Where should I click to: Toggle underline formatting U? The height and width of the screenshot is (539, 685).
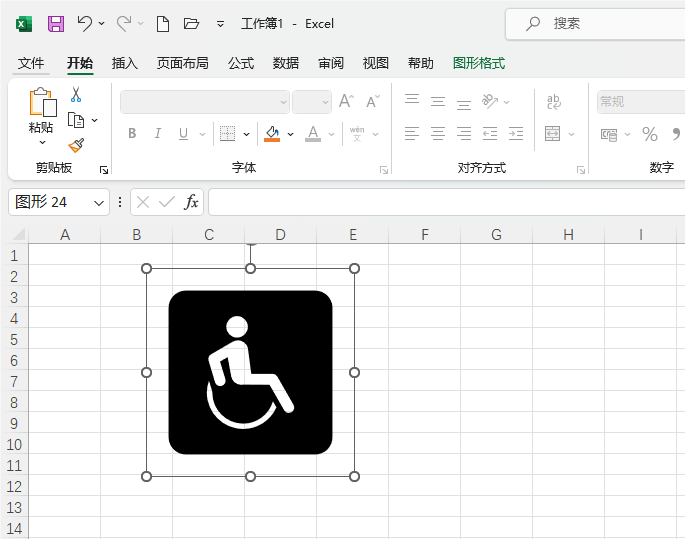[x=183, y=133]
